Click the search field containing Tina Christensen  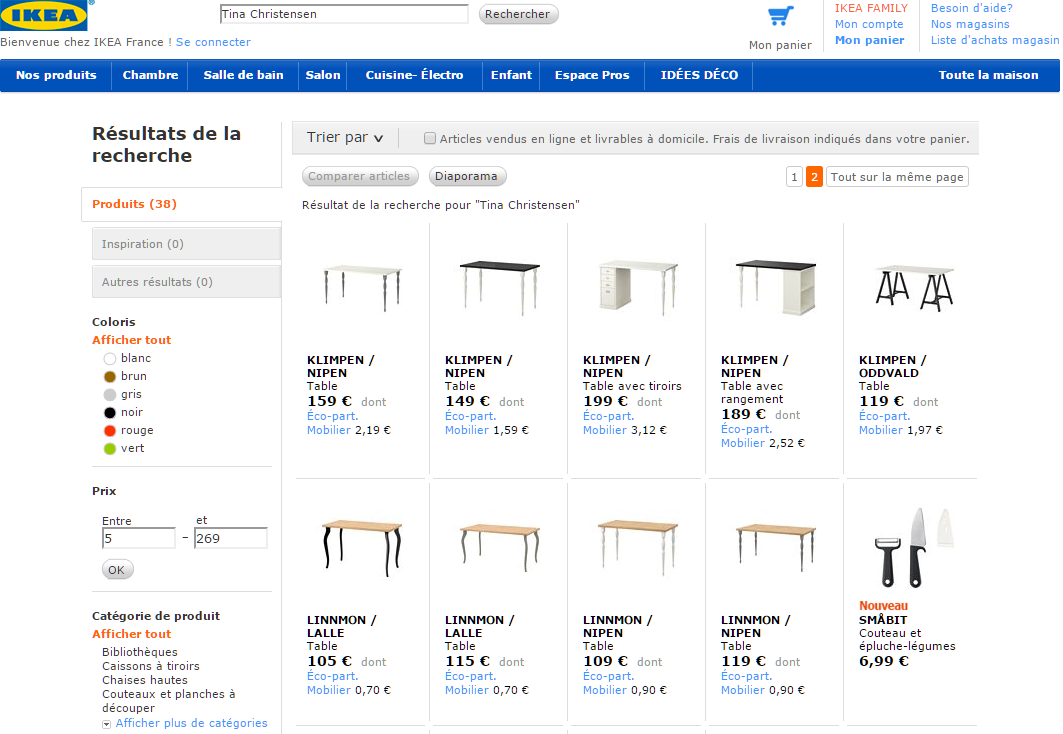344,14
